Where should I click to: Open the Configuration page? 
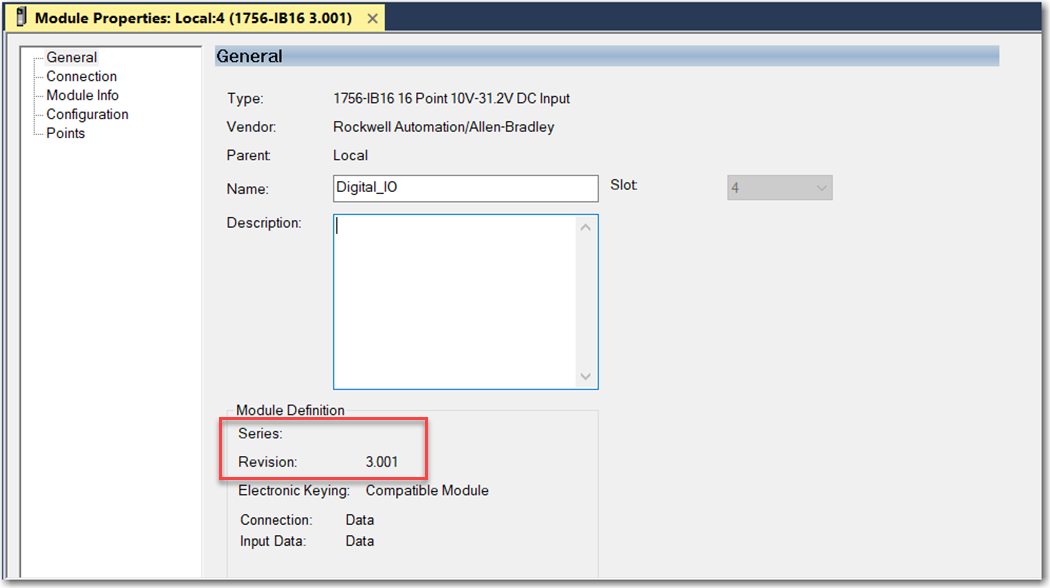87,115
